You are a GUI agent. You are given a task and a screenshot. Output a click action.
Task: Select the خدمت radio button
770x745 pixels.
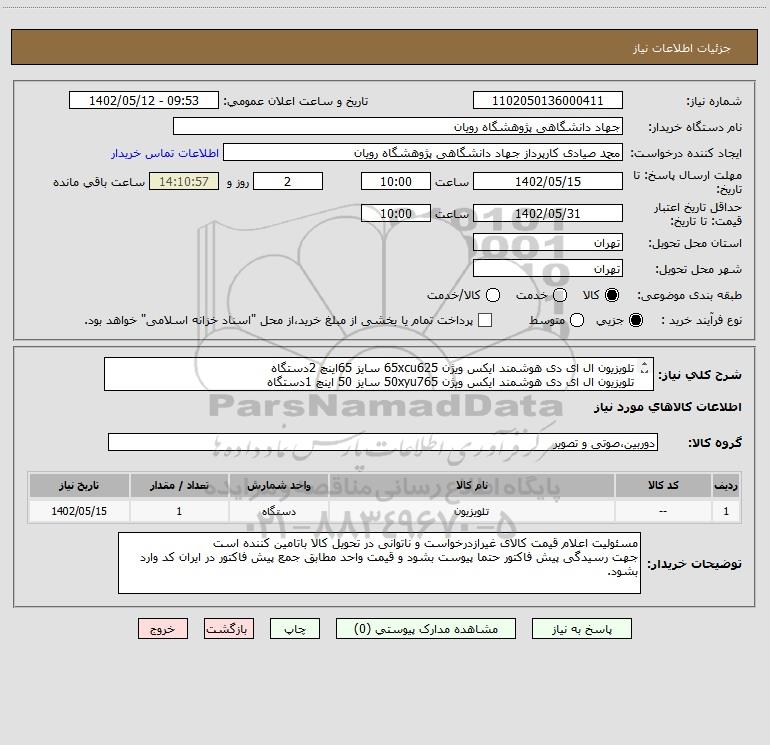560,295
